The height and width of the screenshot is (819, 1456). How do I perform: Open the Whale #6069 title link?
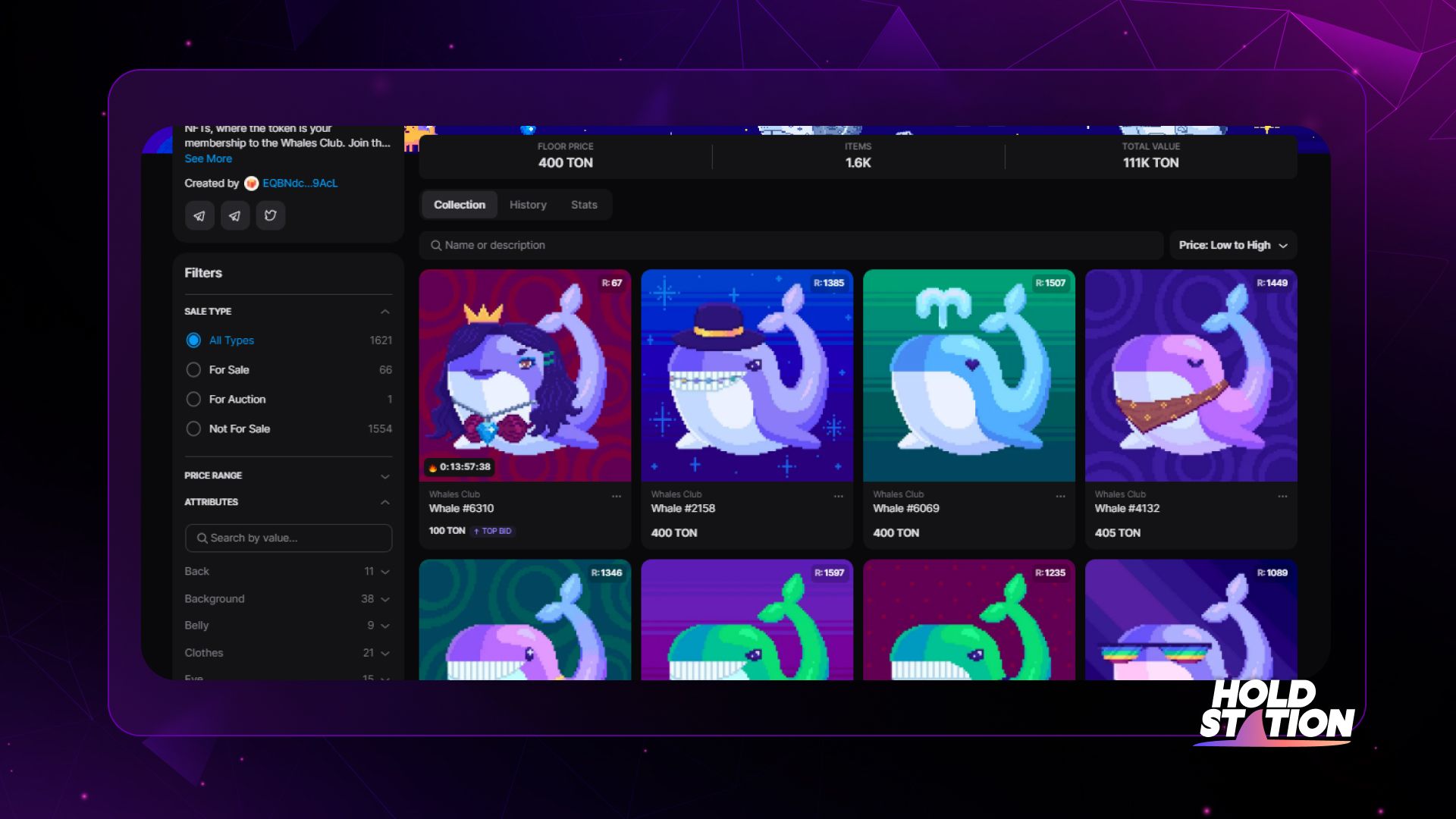coord(906,509)
